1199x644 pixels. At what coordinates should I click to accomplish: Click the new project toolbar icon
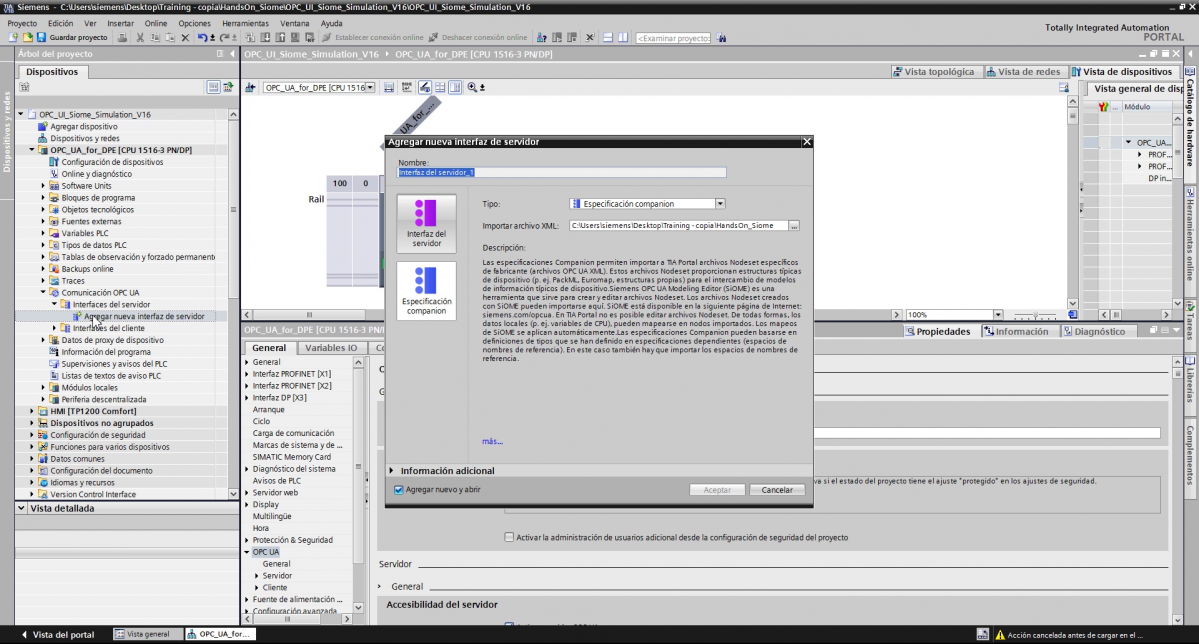pyautogui.click(x=13, y=37)
